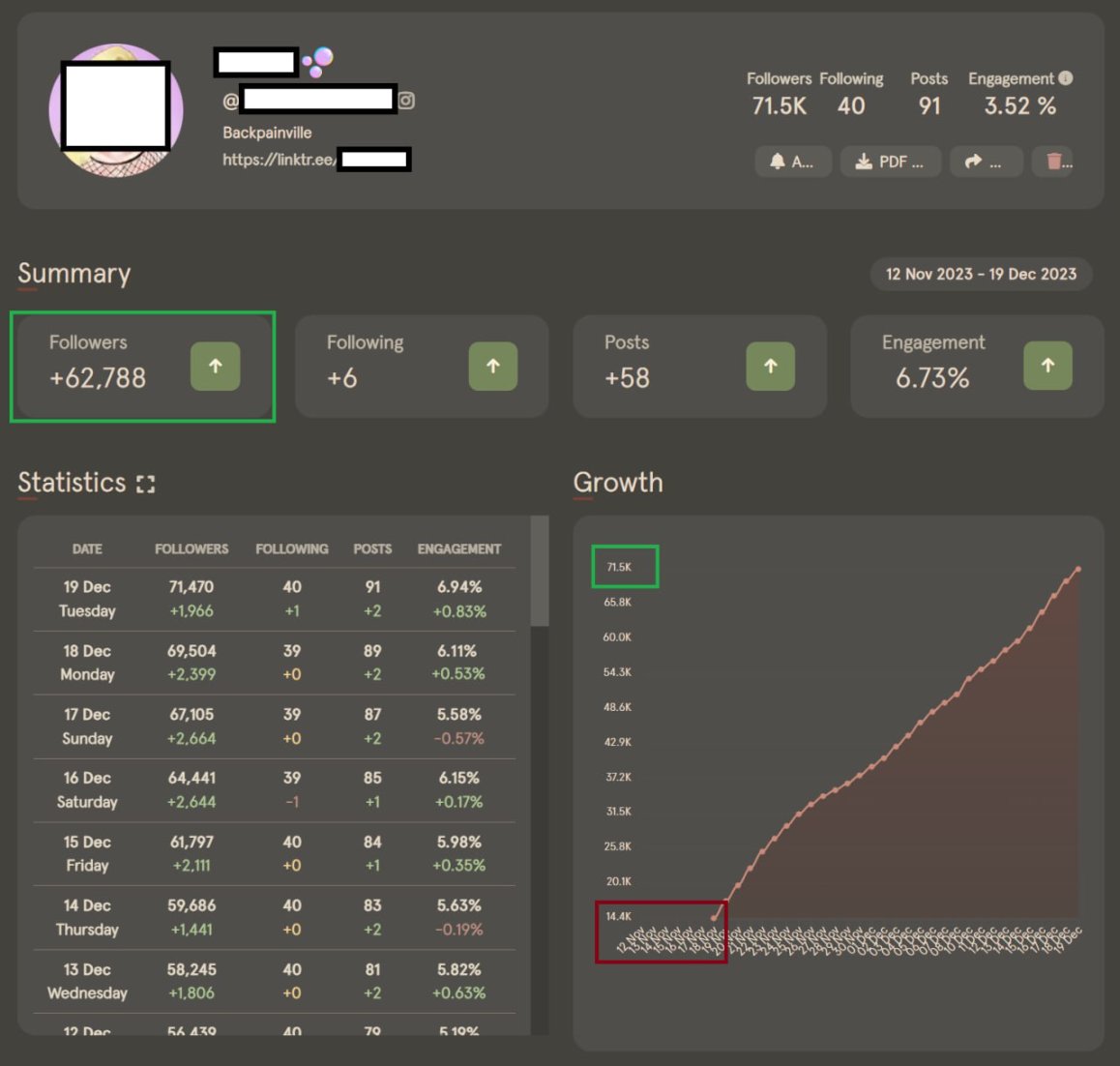
Task: Expand the Statistics table to fullscreen
Action: [146, 484]
